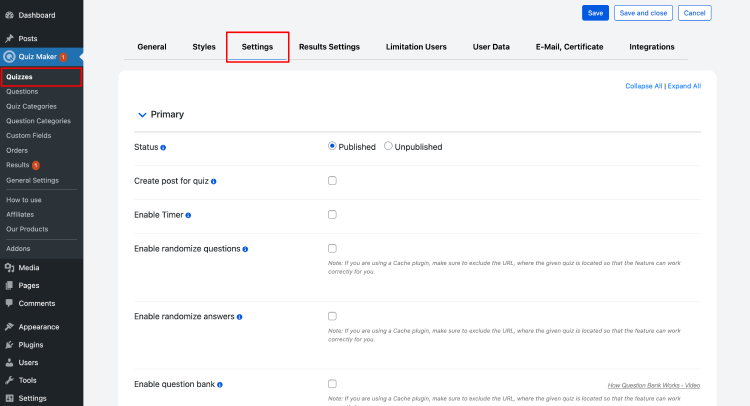Click the Plugins icon in sidebar
This screenshot has height=406, width=750.
(x=9, y=345)
